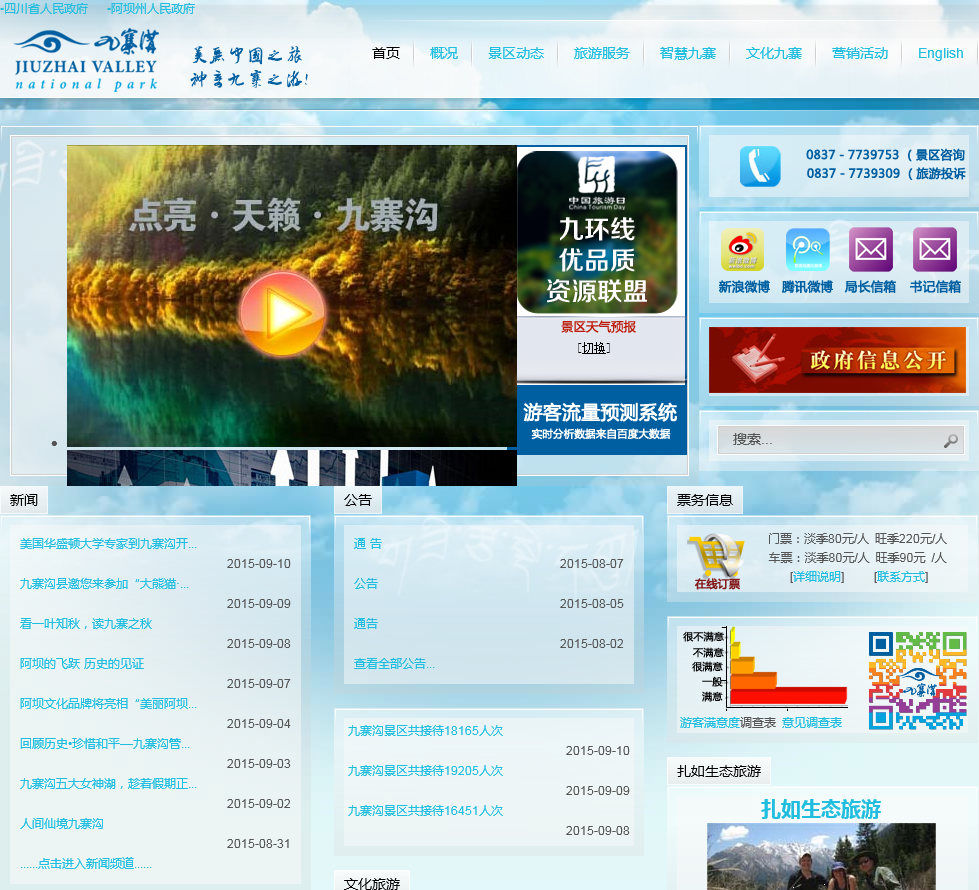Click the 切换 weather switch link
Screen dimensions: 979x890
pyautogui.click(x=594, y=348)
